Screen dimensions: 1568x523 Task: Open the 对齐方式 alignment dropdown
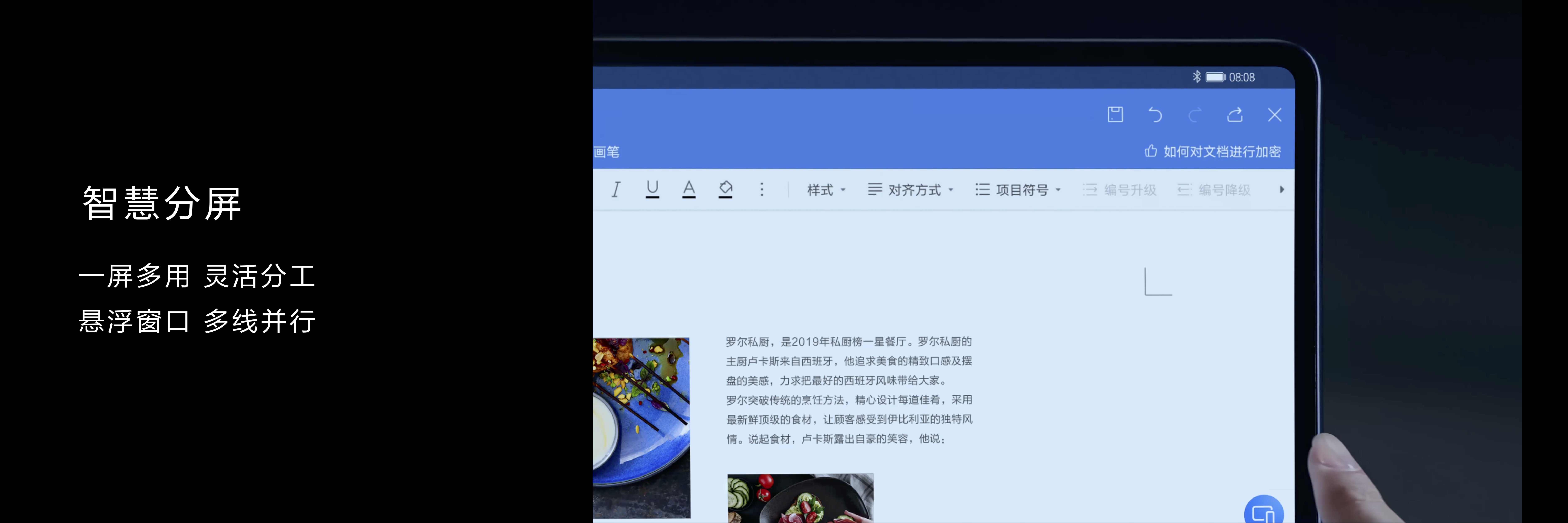pos(911,190)
